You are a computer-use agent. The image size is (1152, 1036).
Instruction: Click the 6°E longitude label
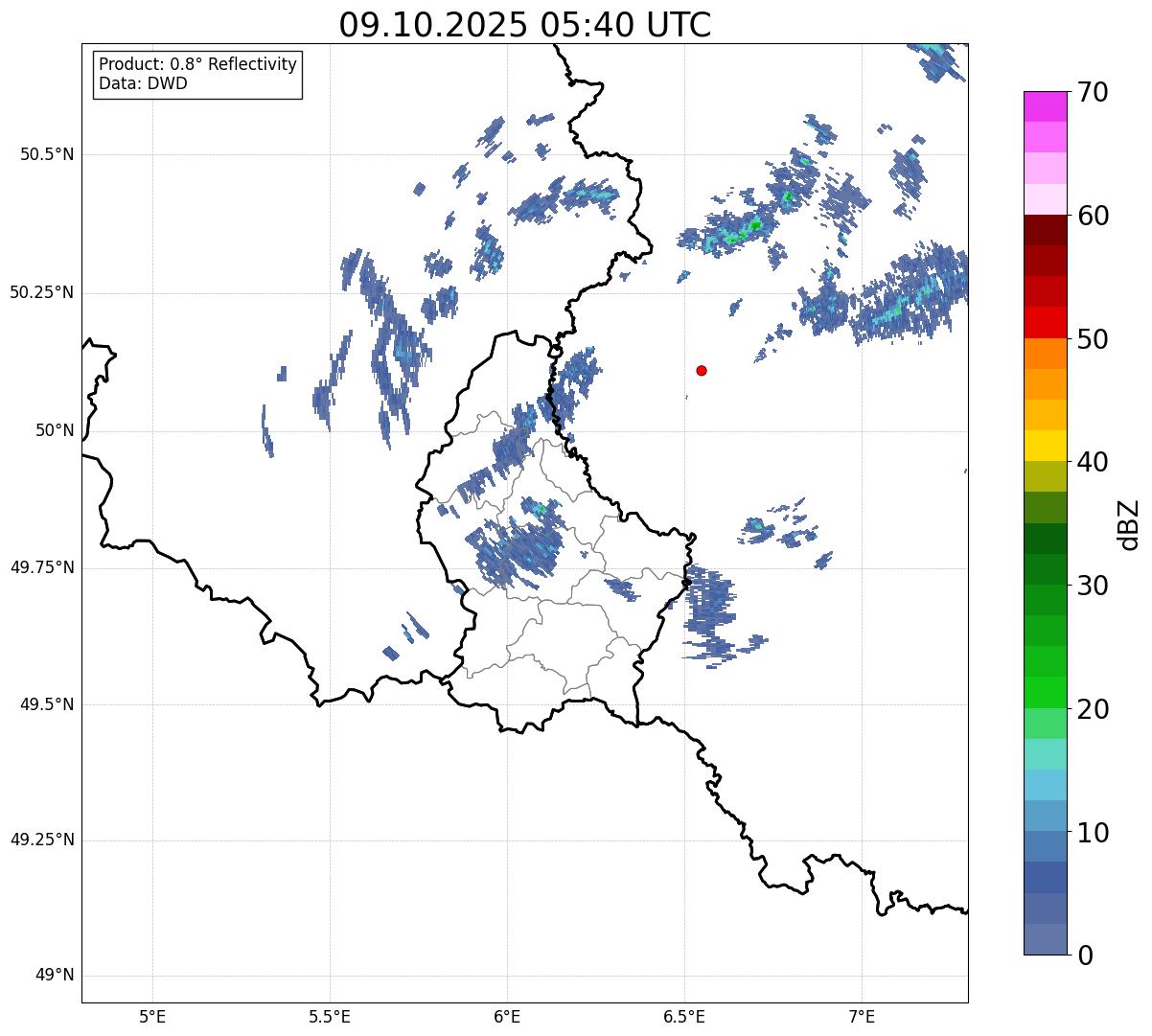point(507,1016)
